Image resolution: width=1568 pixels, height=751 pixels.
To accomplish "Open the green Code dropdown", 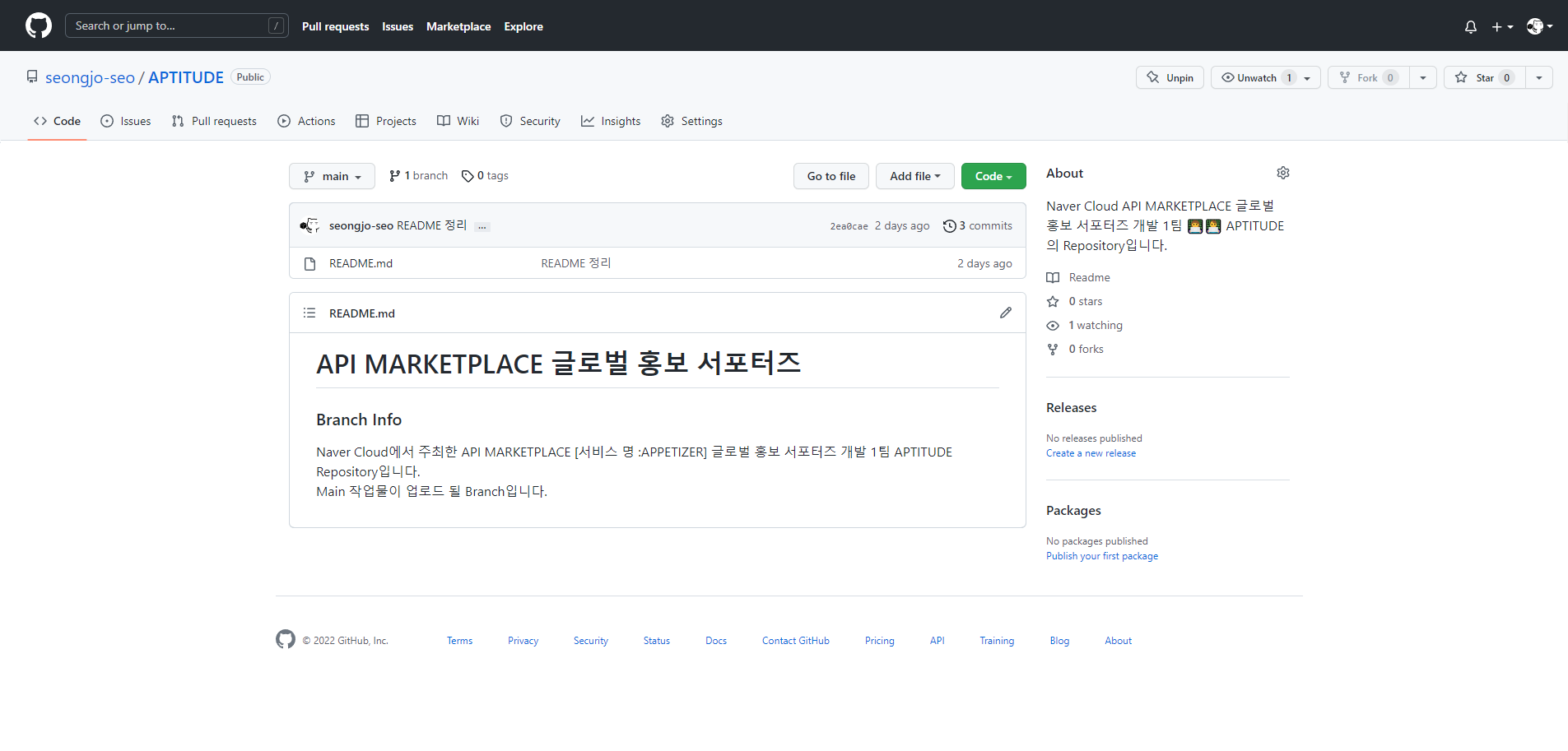I will (x=993, y=176).
